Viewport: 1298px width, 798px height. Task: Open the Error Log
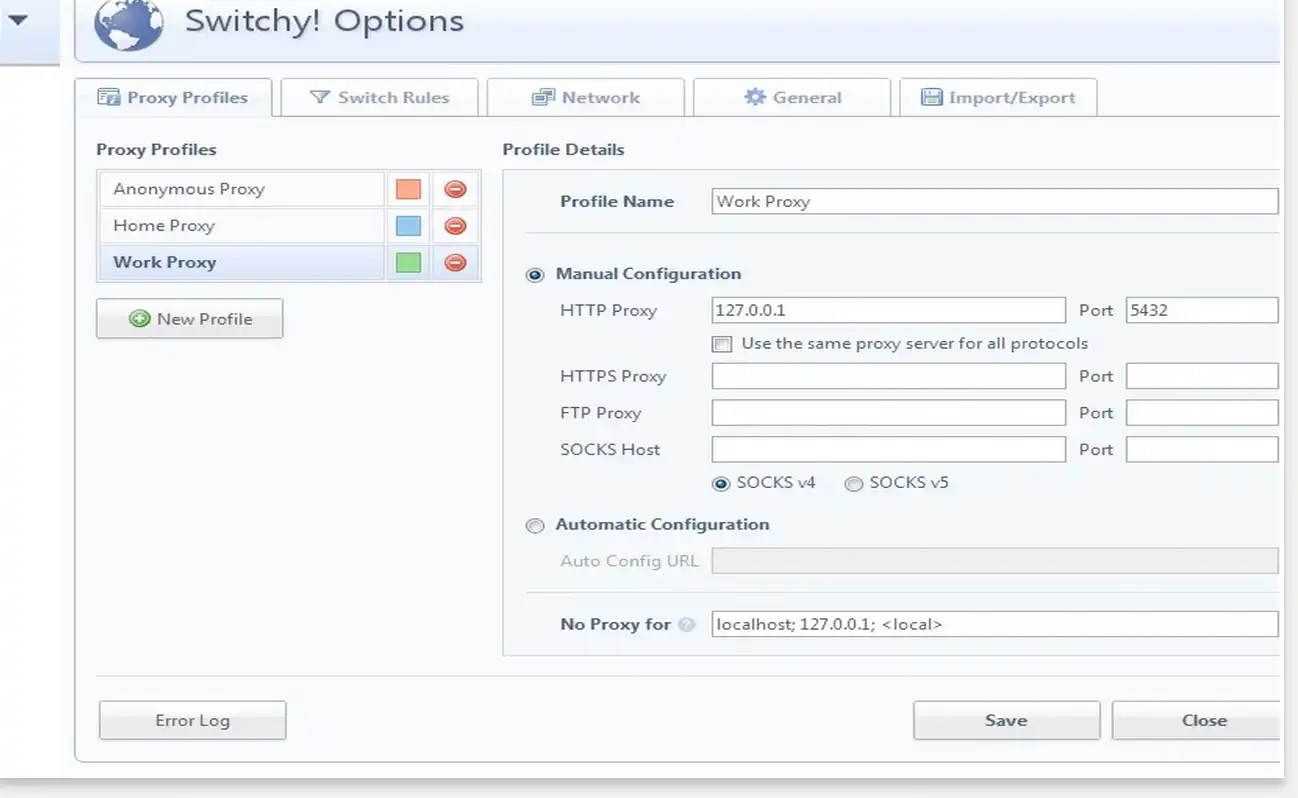[193, 720]
